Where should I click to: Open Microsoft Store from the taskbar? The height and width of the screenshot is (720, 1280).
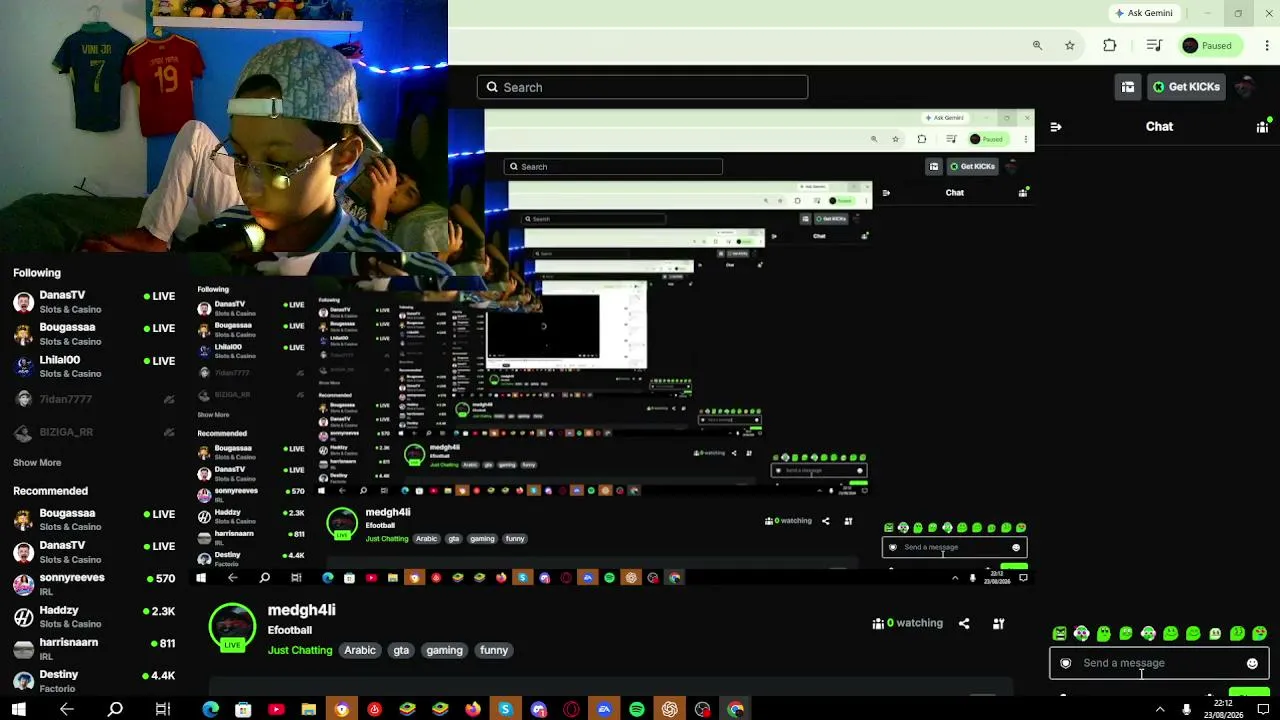pos(243,709)
